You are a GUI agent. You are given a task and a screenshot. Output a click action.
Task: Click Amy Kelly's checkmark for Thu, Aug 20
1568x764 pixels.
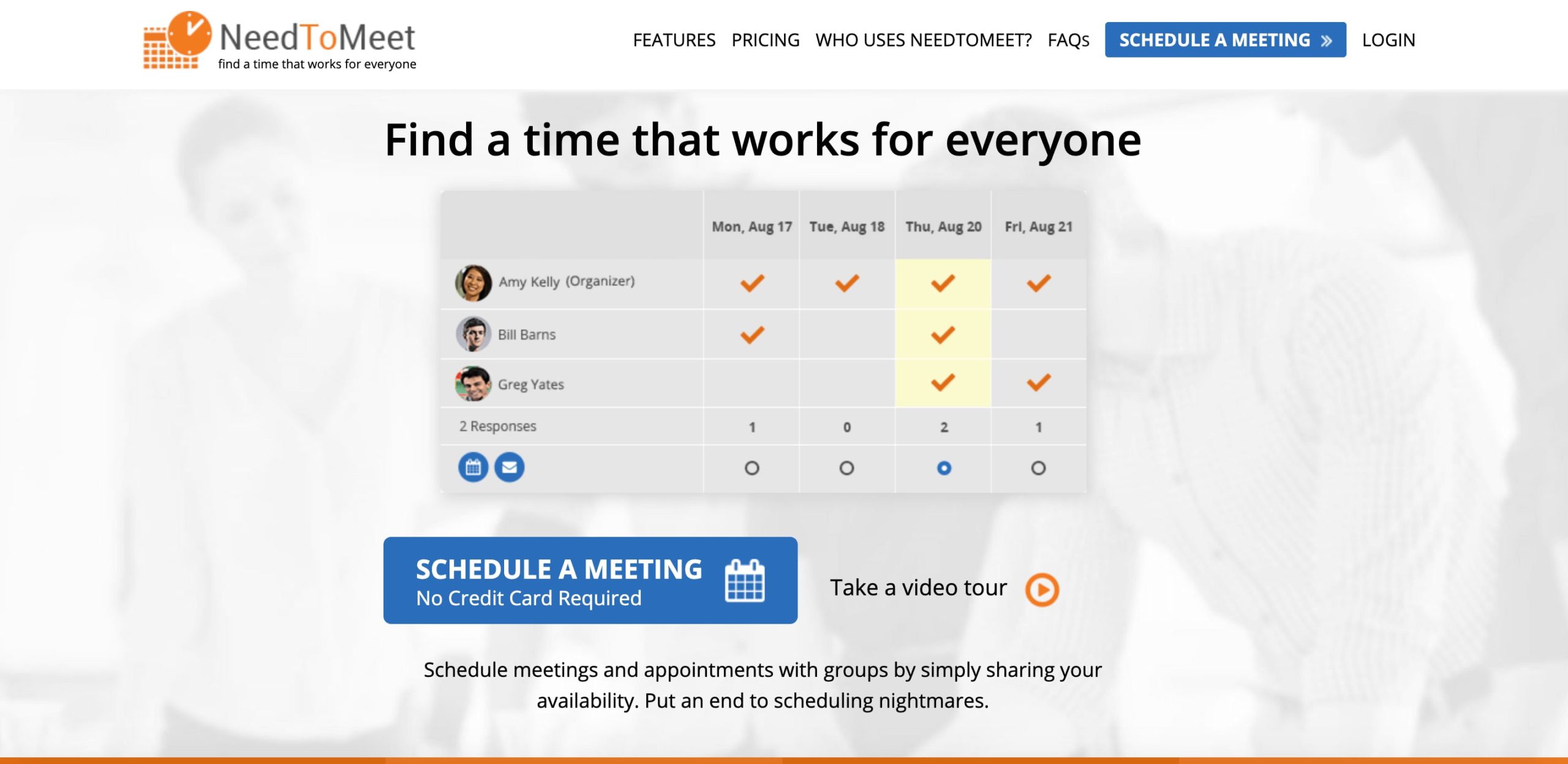(x=943, y=283)
